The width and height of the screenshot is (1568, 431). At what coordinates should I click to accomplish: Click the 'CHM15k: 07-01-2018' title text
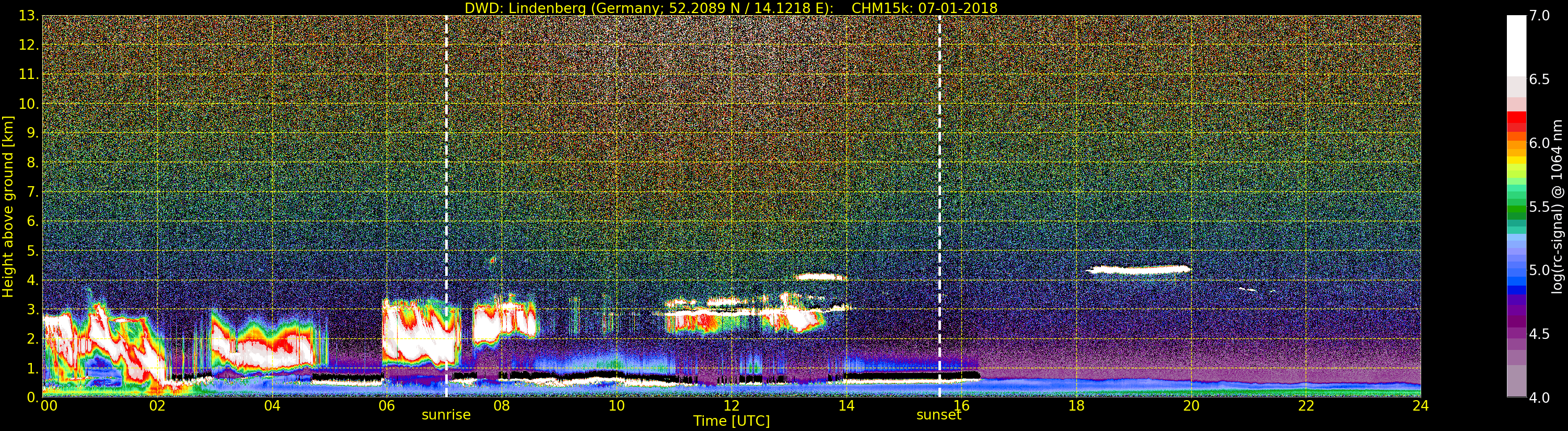coord(924,8)
